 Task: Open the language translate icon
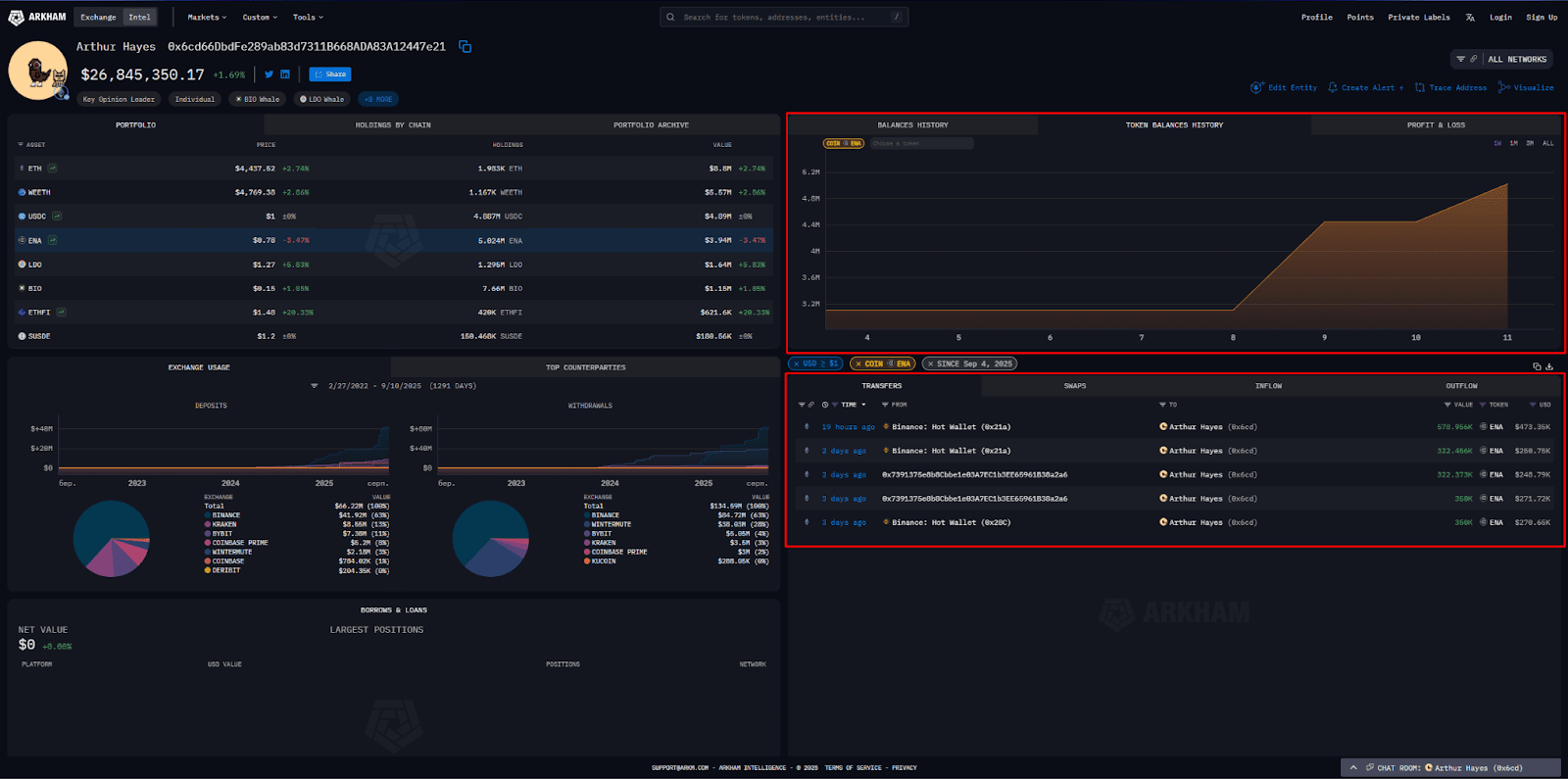click(1470, 17)
